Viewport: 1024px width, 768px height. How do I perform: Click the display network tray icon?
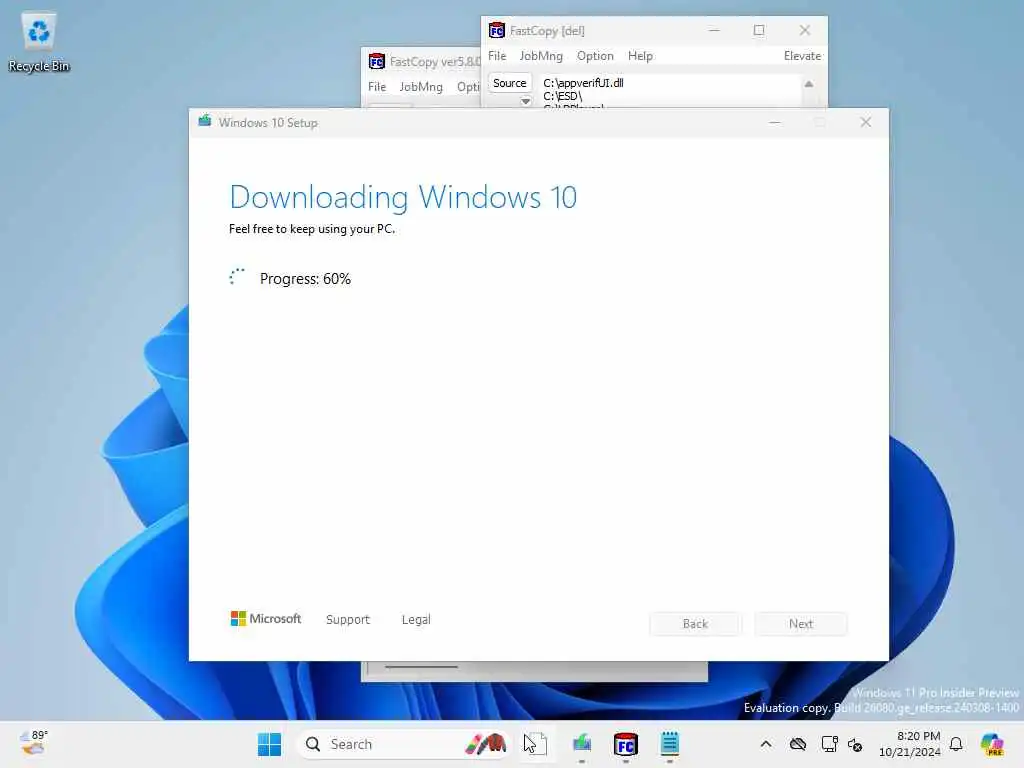pyautogui.click(x=829, y=744)
